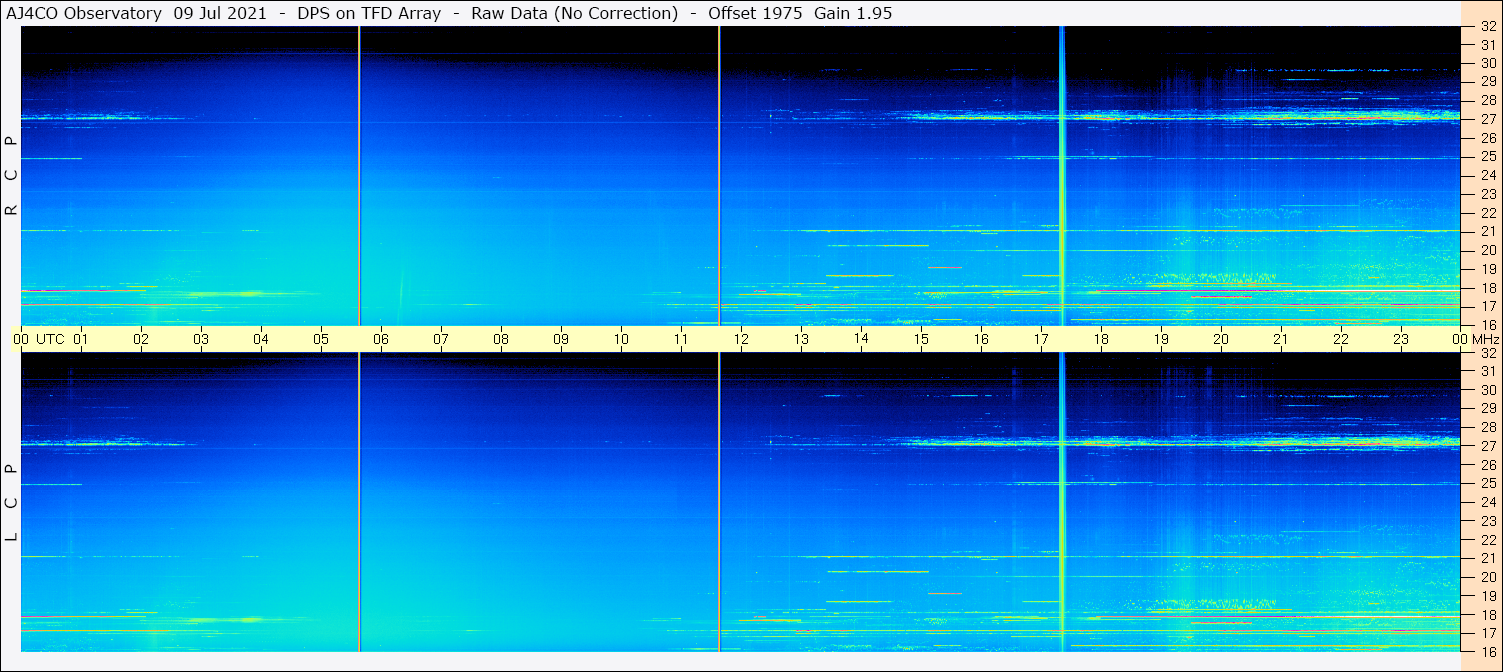Click the 21 MHz label of RCP plot

(1488, 231)
